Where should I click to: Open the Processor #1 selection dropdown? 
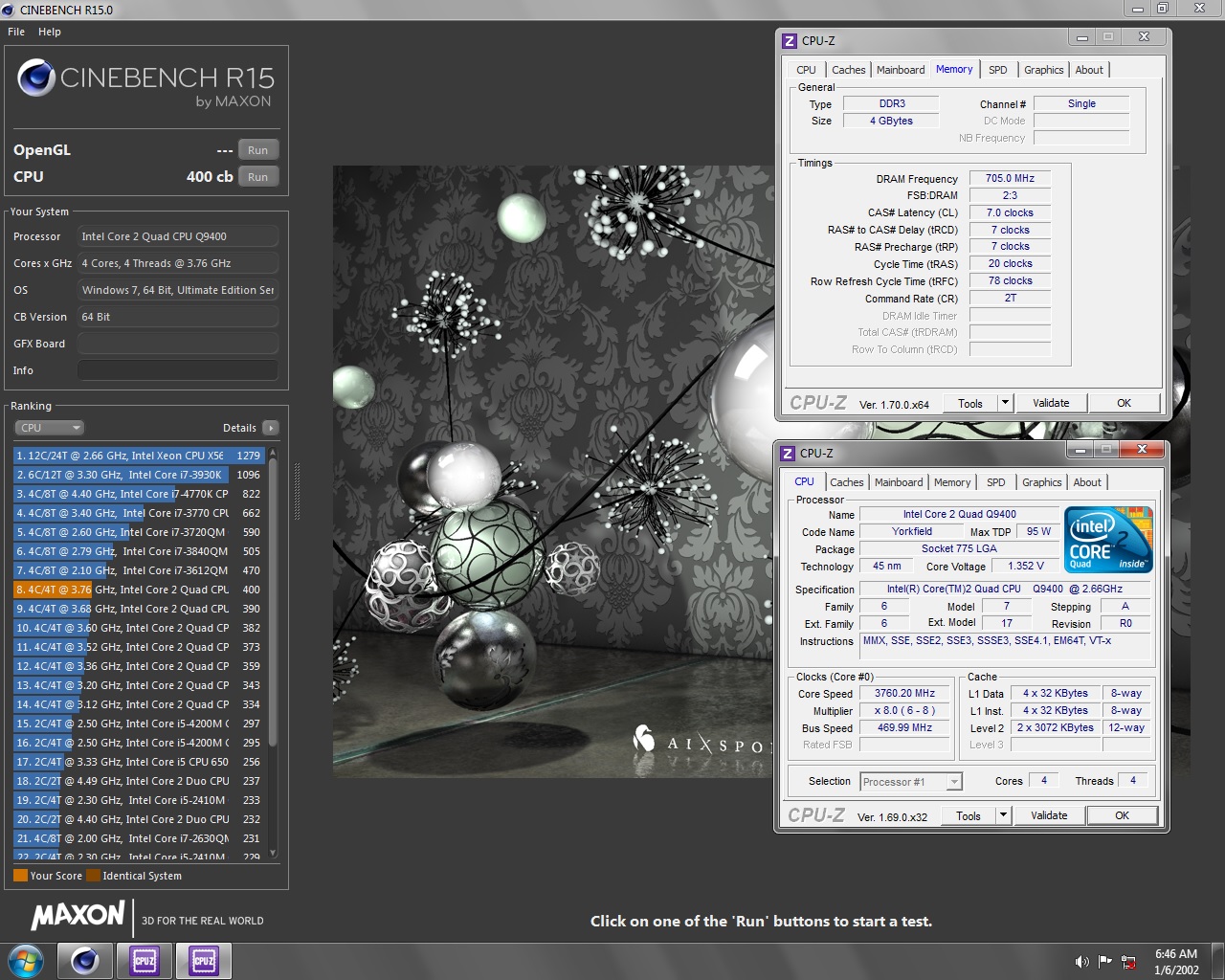point(911,782)
